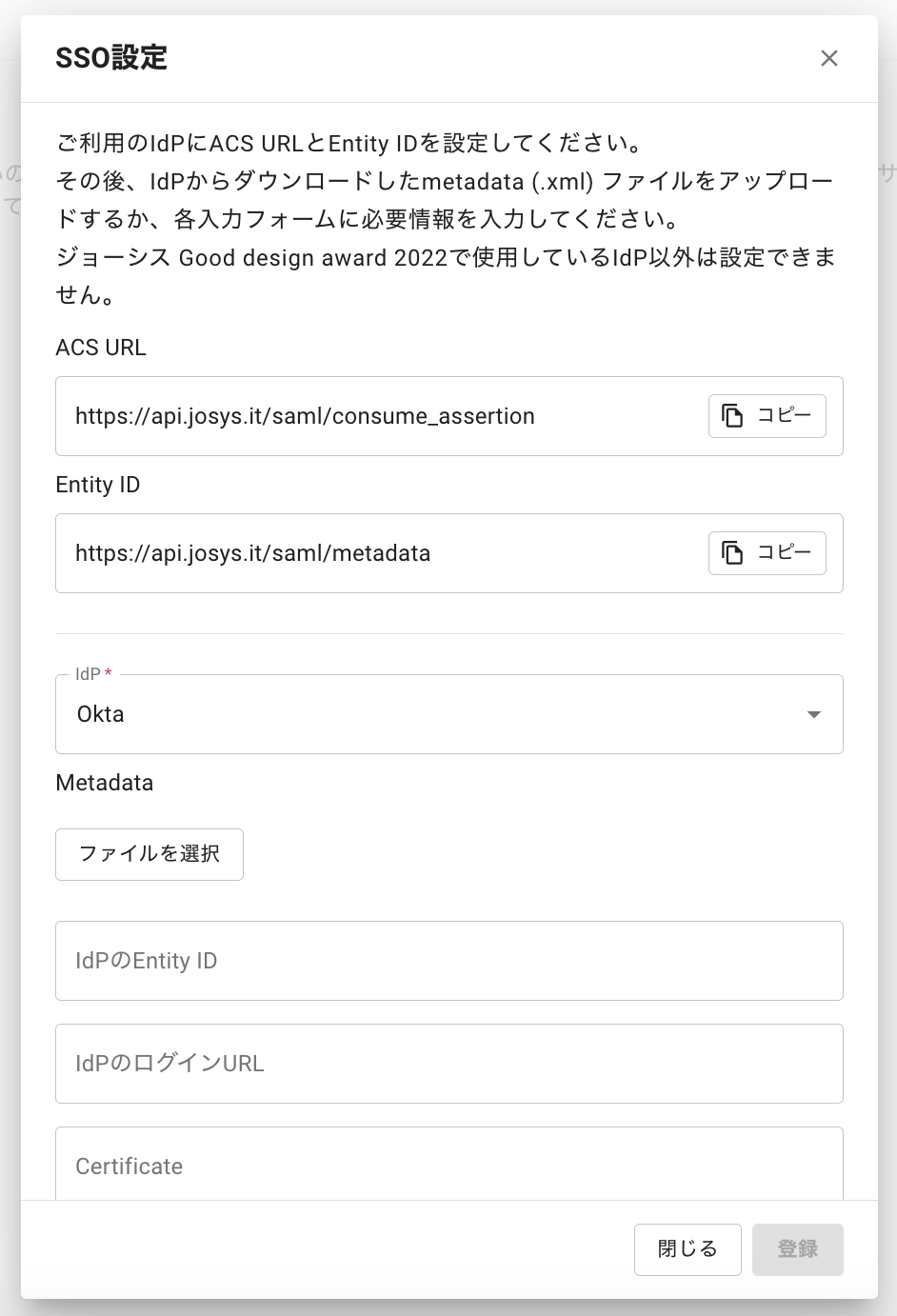Close the SSO設定 dialog with X icon
897x1316 pixels.
click(x=829, y=58)
